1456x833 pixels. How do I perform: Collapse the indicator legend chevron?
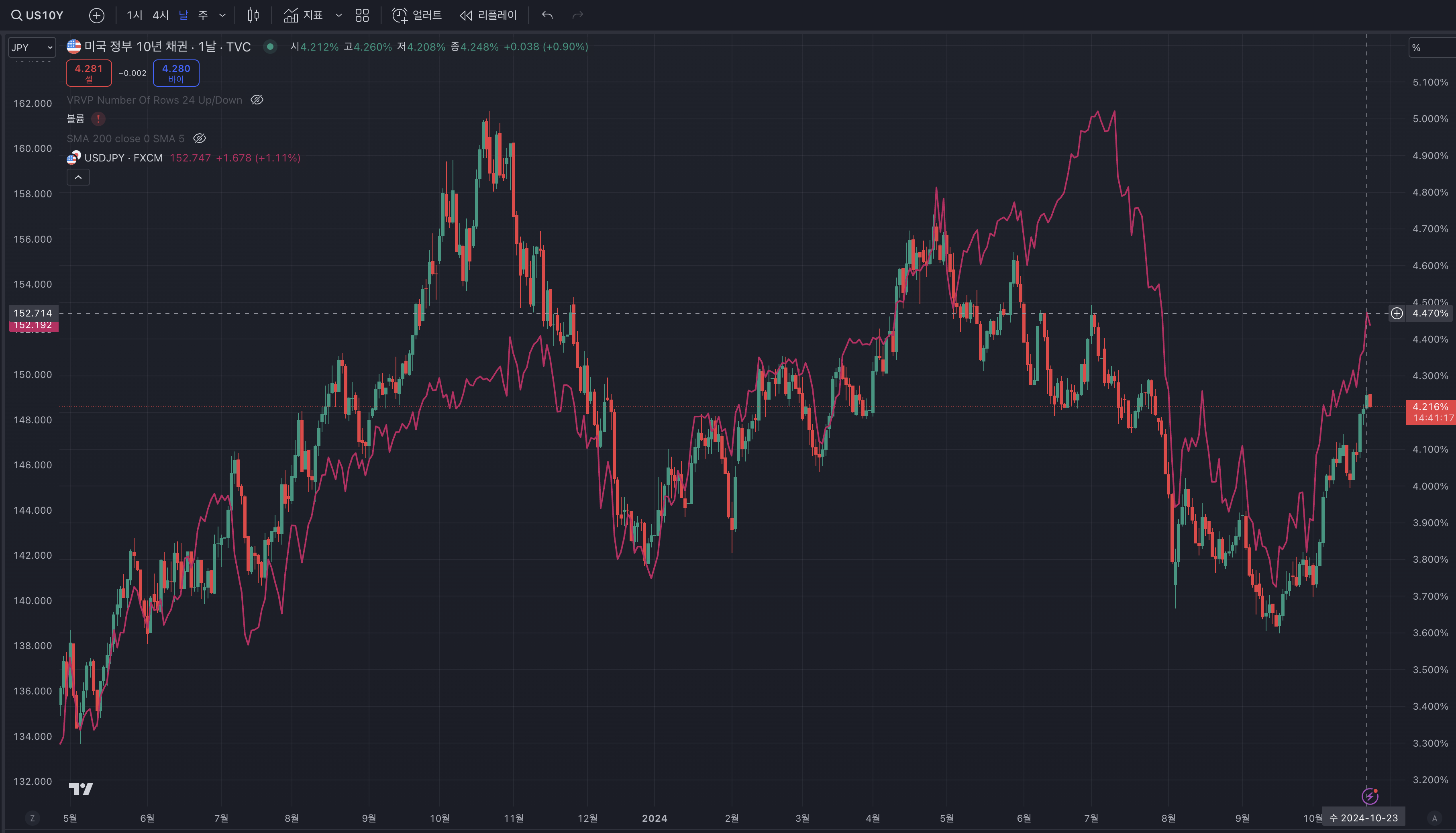point(78,178)
